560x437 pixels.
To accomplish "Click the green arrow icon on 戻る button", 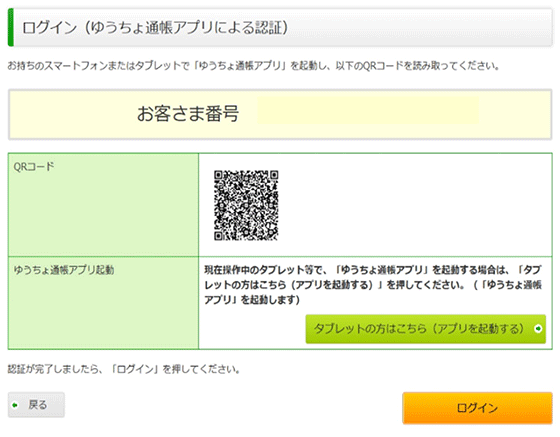I will click(15, 405).
